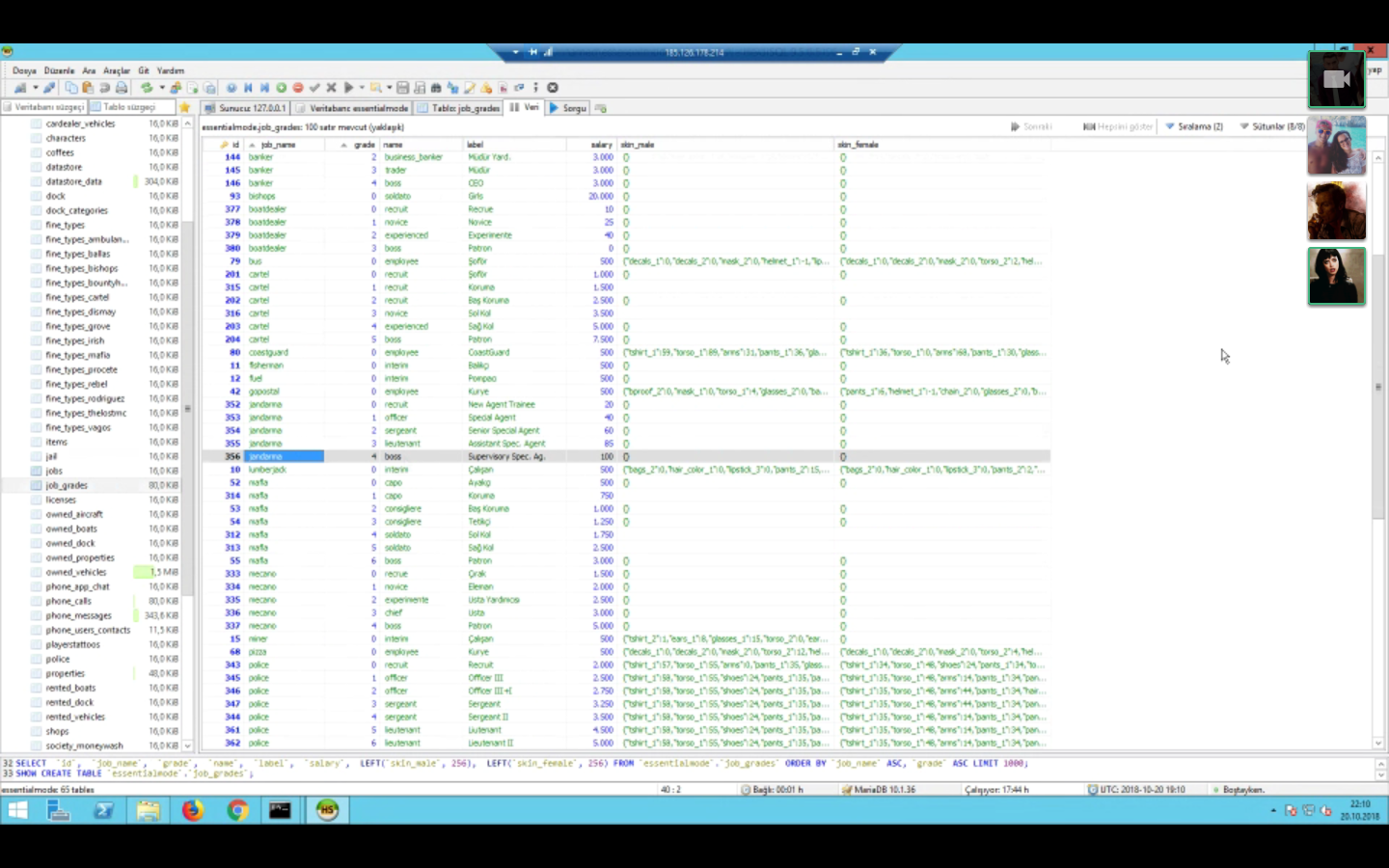Open the Sıralama (2) sorting dropdown
The image size is (1389, 868).
(x=1194, y=126)
